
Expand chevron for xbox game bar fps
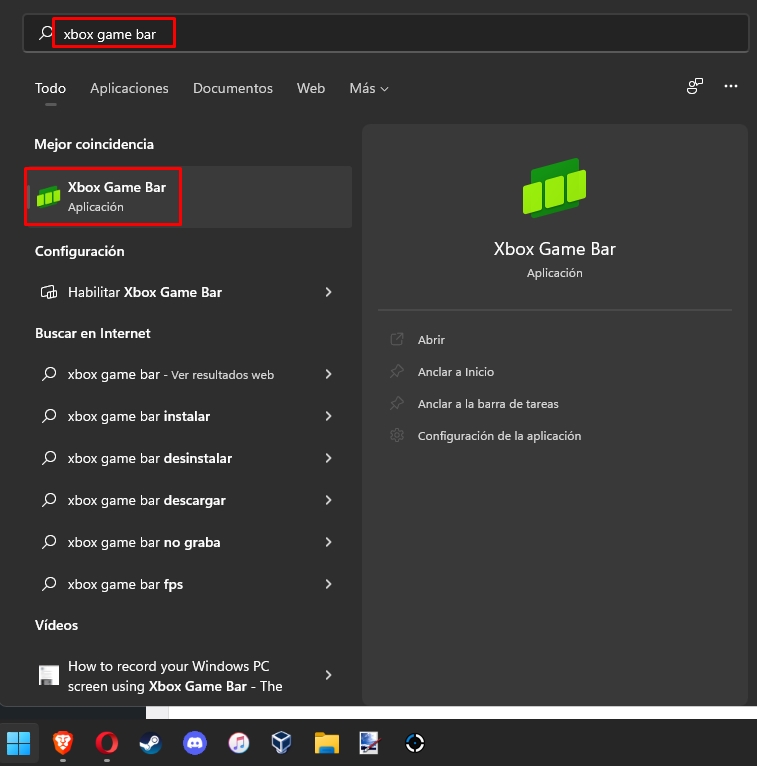click(x=328, y=584)
